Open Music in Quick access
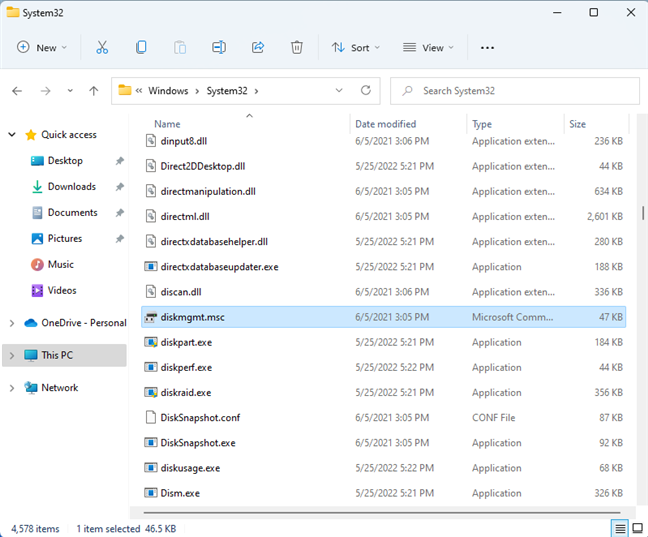648x537 pixels. pyautogui.click(x=60, y=264)
